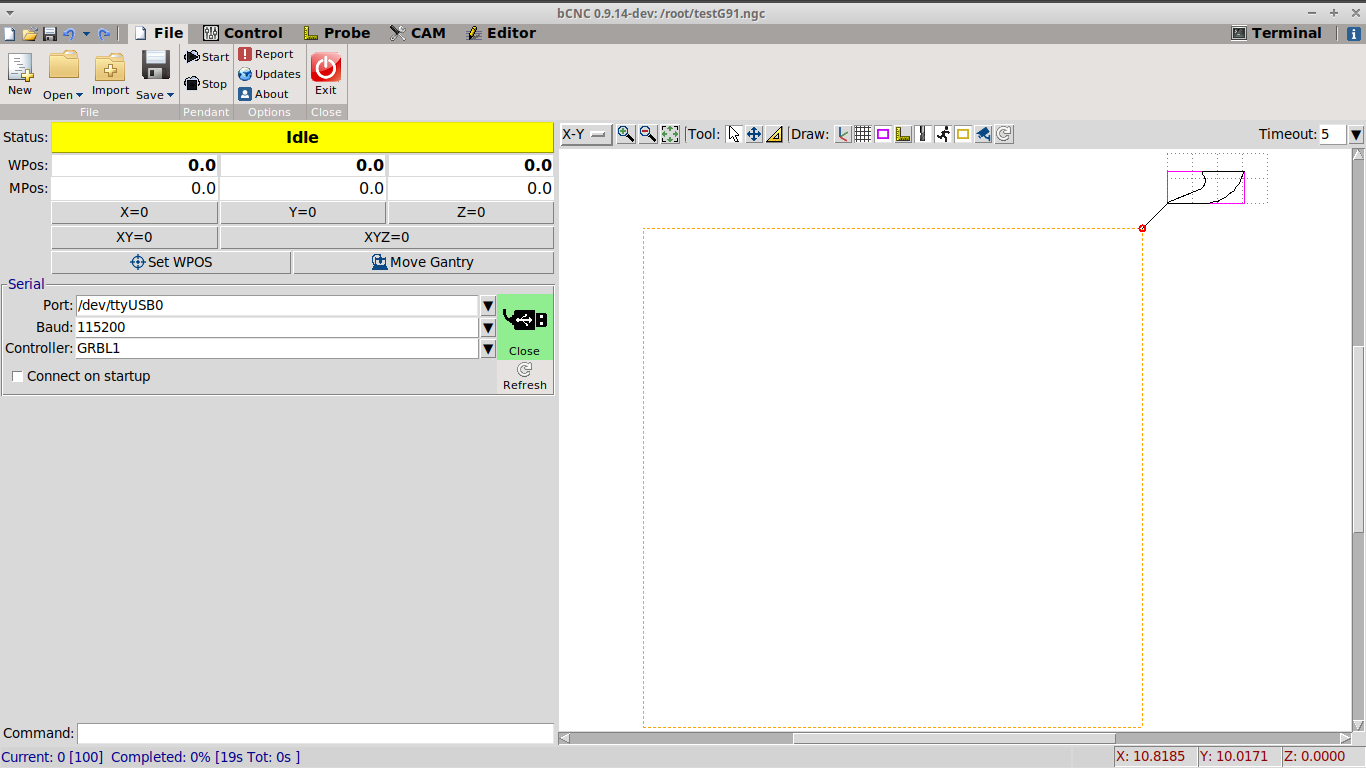This screenshot has height=768, width=1366.
Task: Fit drawing to canvas view
Action: [670, 134]
